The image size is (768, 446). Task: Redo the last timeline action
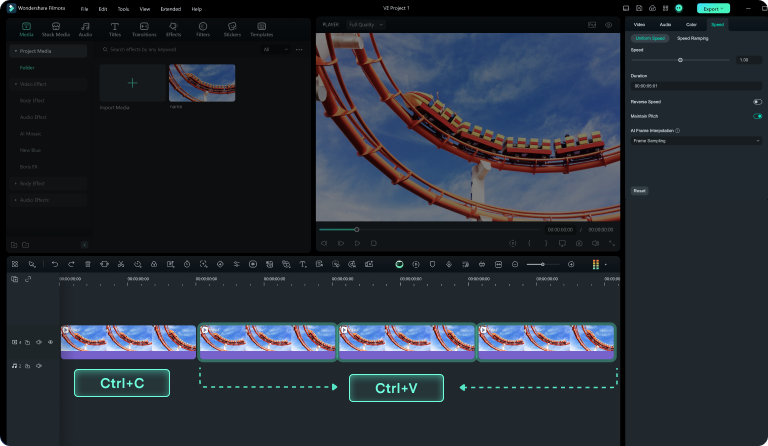pos(71,264)
